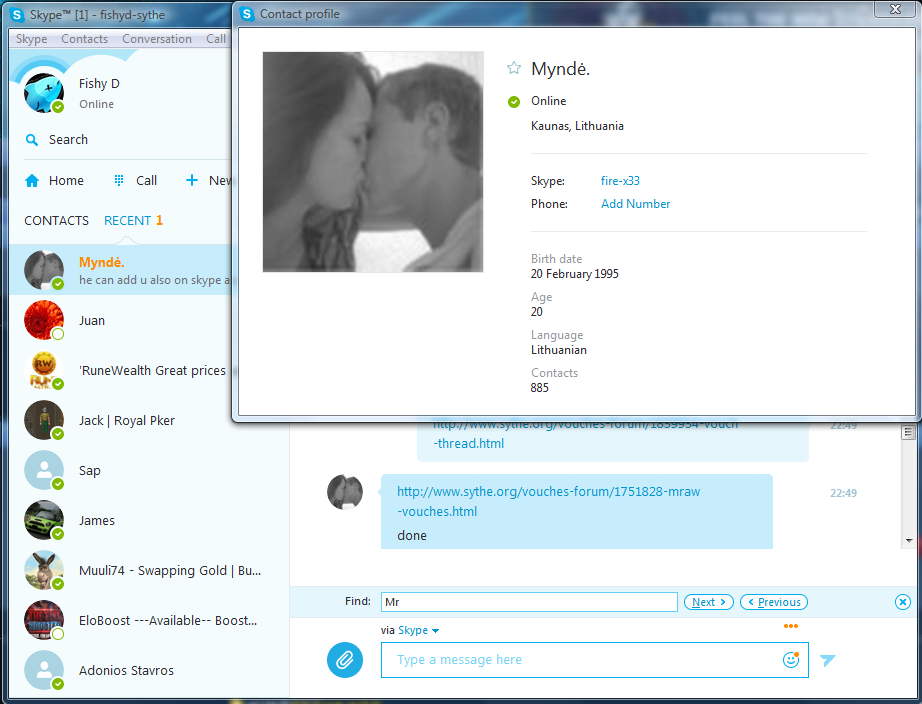Viewport: 922px width, 704px height.
Task: Click Juan's red flower avatar
Action: [x=44, y=320]
